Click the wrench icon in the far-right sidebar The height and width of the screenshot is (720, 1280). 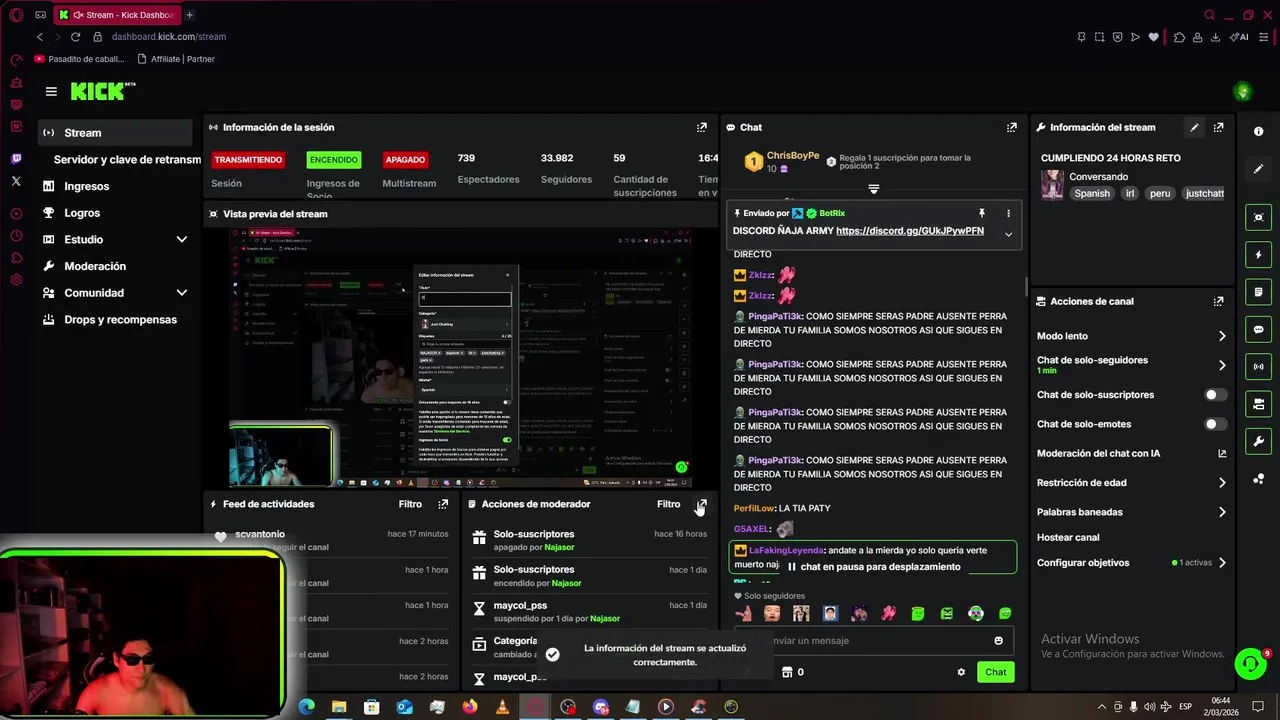pos(1258,441)
